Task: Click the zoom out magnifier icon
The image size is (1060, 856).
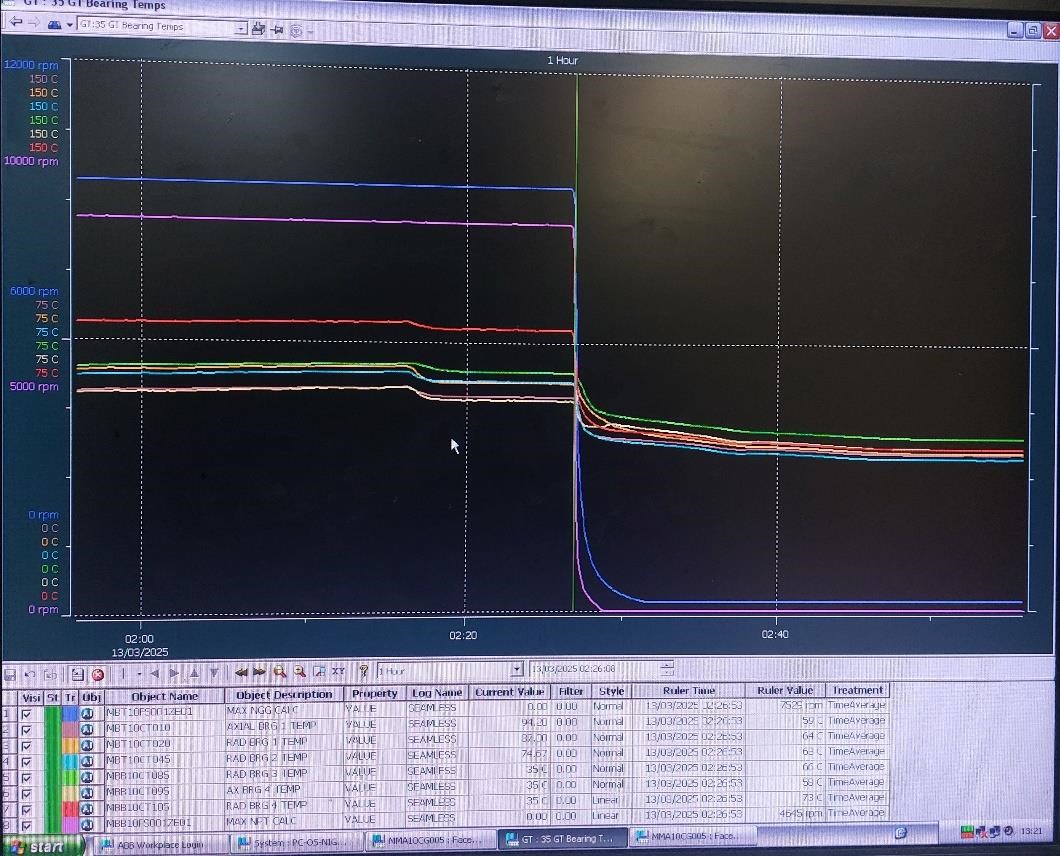Action: pos(299,672)
